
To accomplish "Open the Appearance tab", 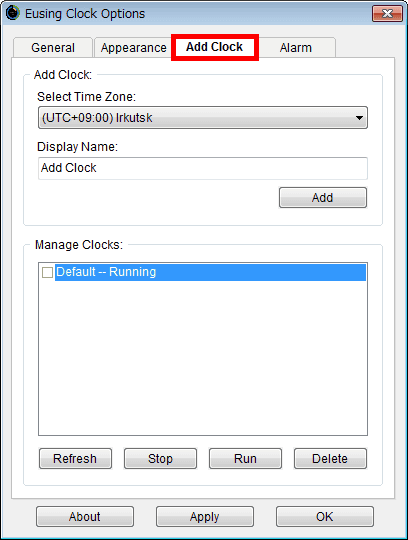I will 134,48.
